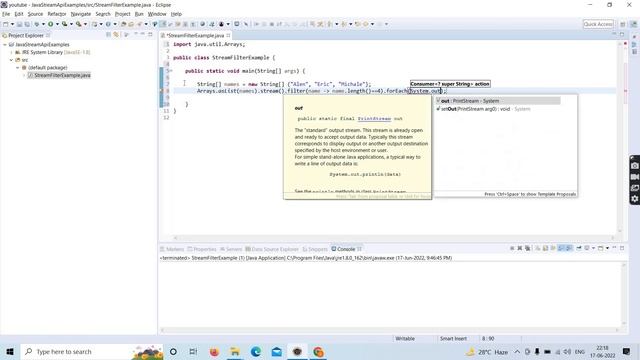The height and width of the screenshot is (360, 640).
Task: Click the editor horizontal scrollbar
Action: [394, 238]
